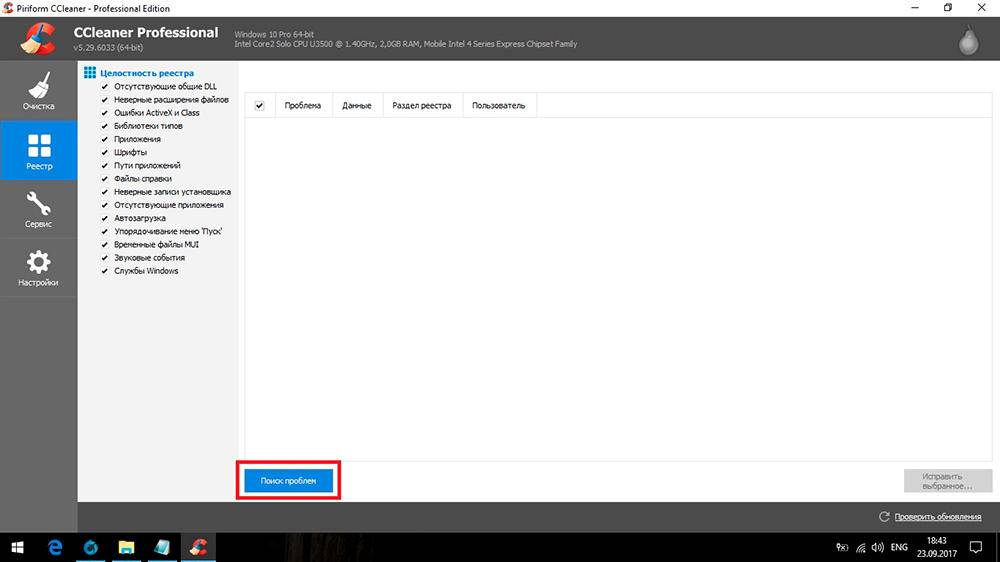
Task: Click CCleaner icon in Windows taskbar
Action: pyautogui.click(x=198, y=547)
